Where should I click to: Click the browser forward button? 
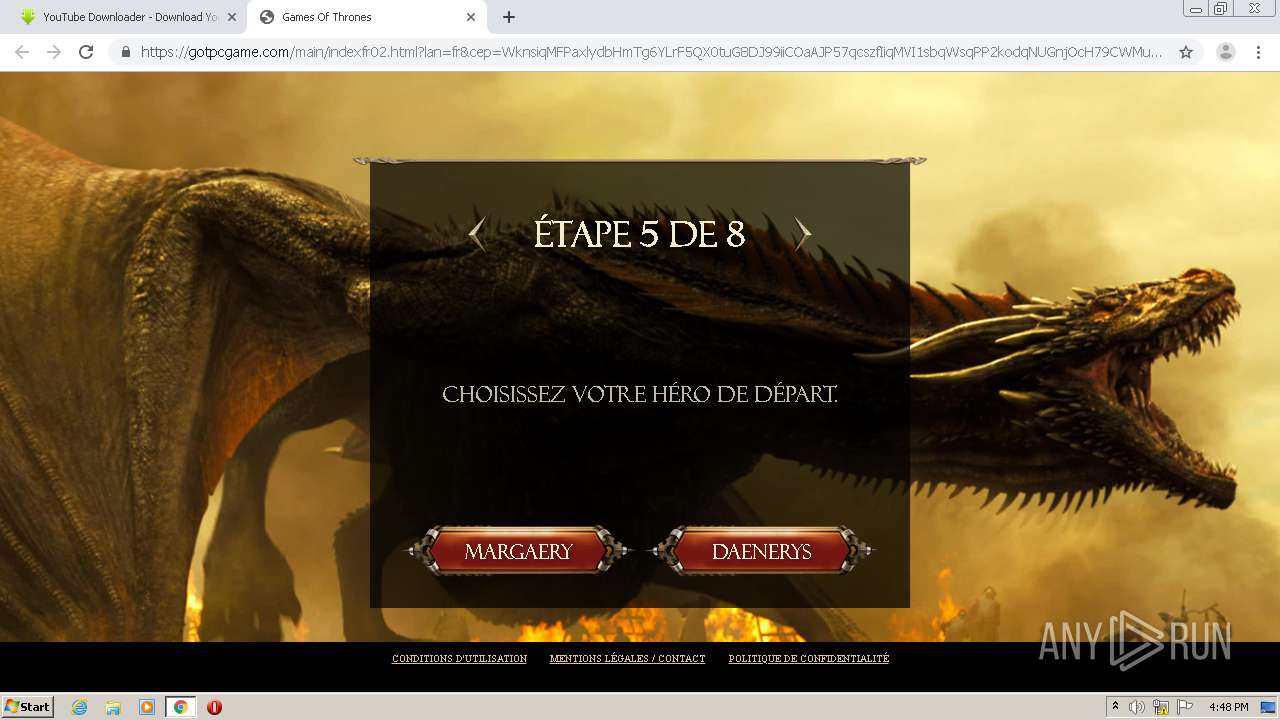54,52
